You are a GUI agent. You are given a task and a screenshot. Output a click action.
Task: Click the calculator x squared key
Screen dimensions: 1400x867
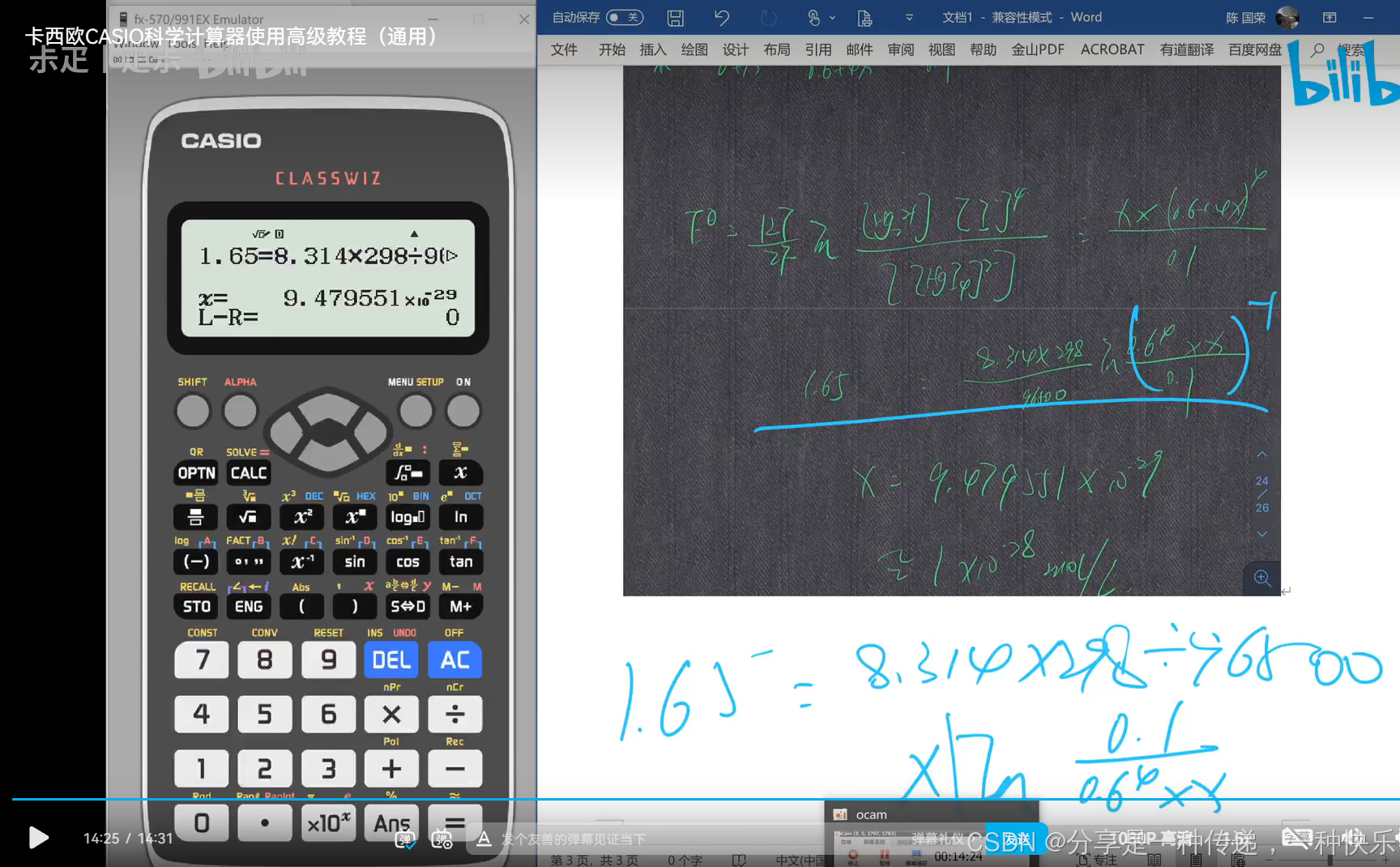pyautogui.click(x=302, y=517)
